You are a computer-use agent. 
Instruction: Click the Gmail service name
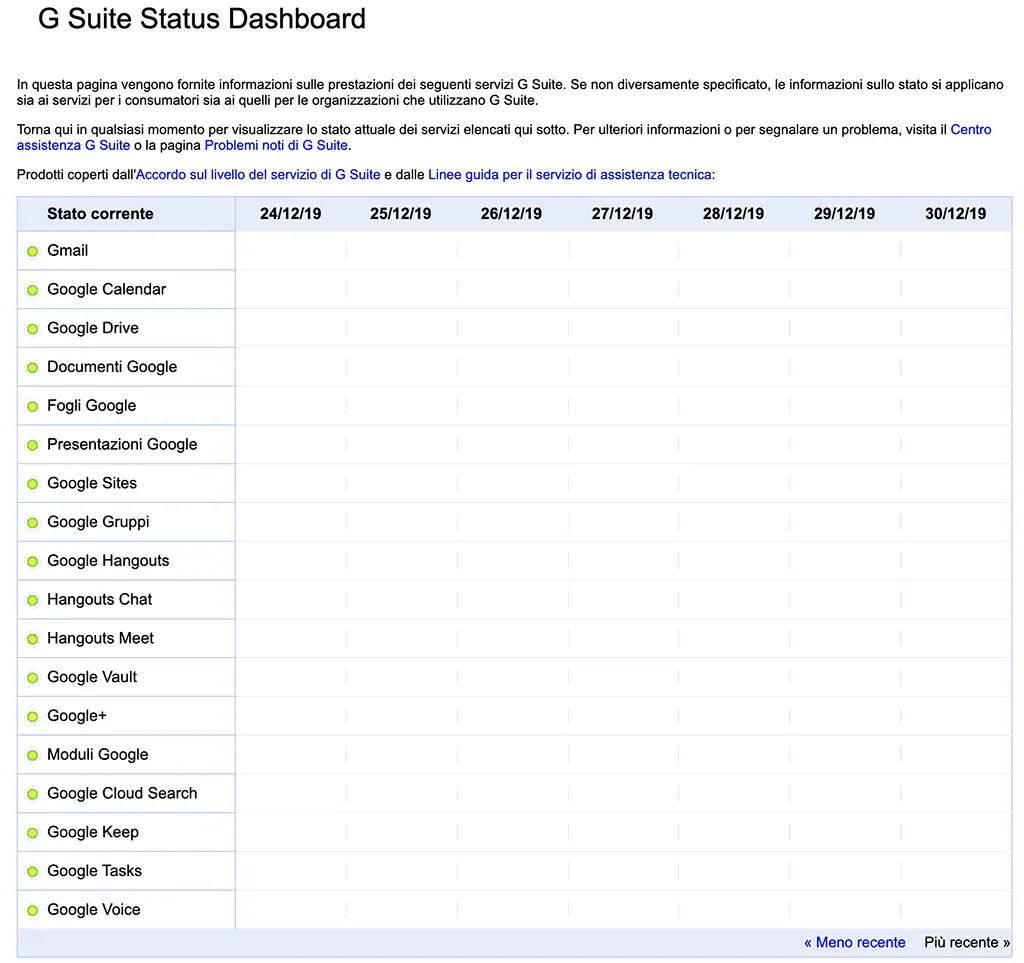pyautogui.click(x=67, y=251)
